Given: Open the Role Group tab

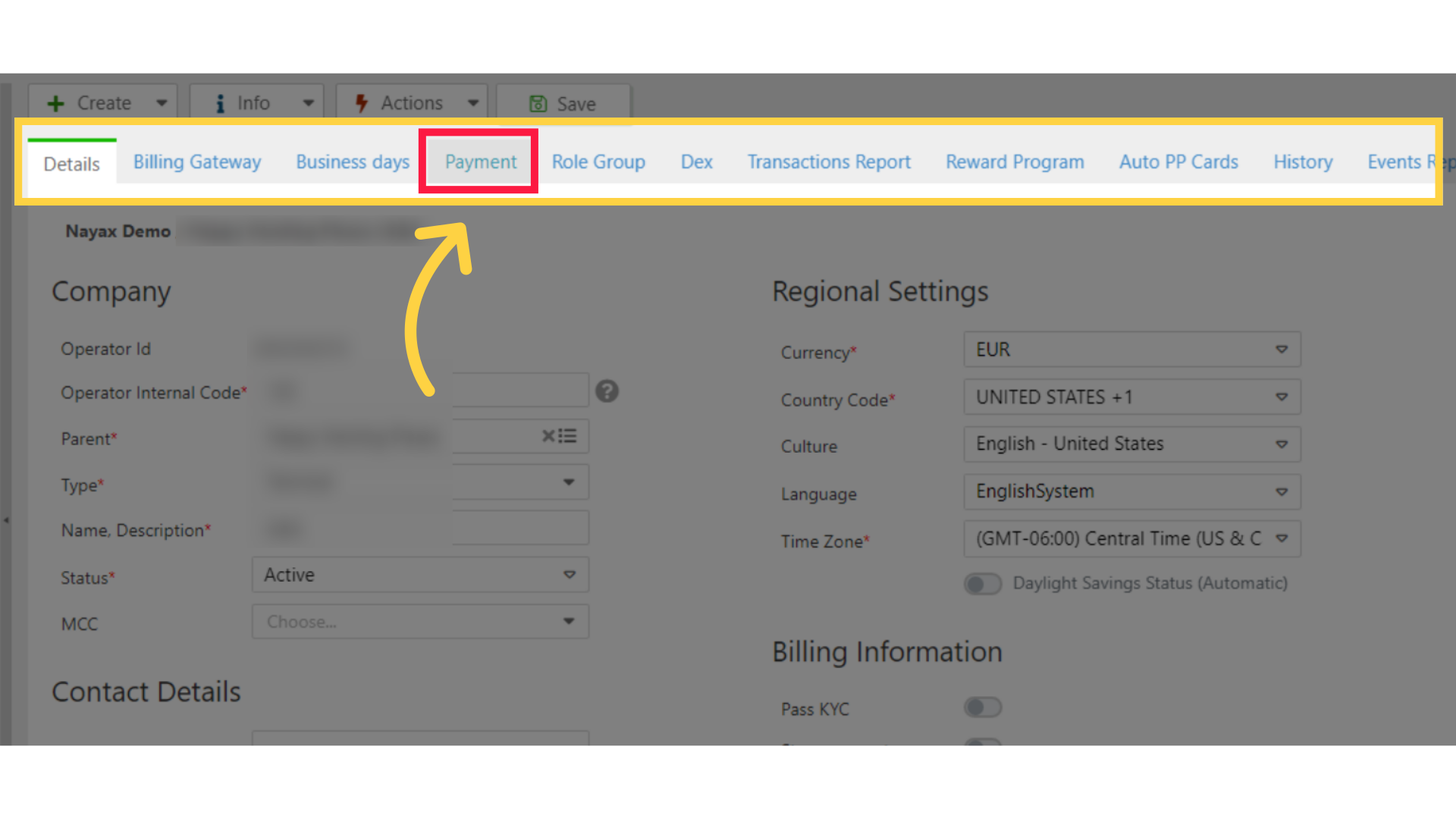Looking at the screenshot, I should pos(598,162).
